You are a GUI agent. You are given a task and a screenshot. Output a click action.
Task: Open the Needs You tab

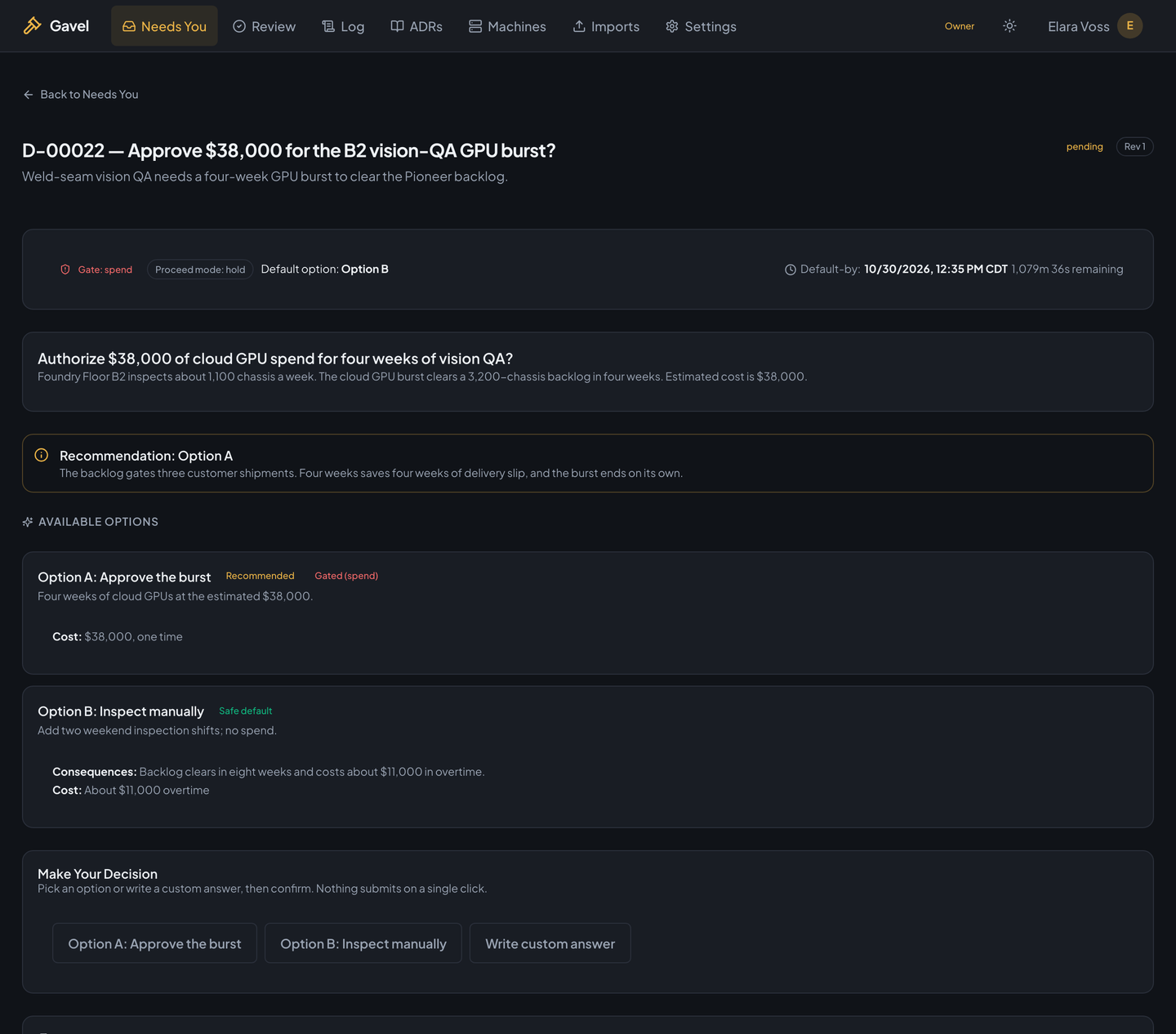pos(164,26)
